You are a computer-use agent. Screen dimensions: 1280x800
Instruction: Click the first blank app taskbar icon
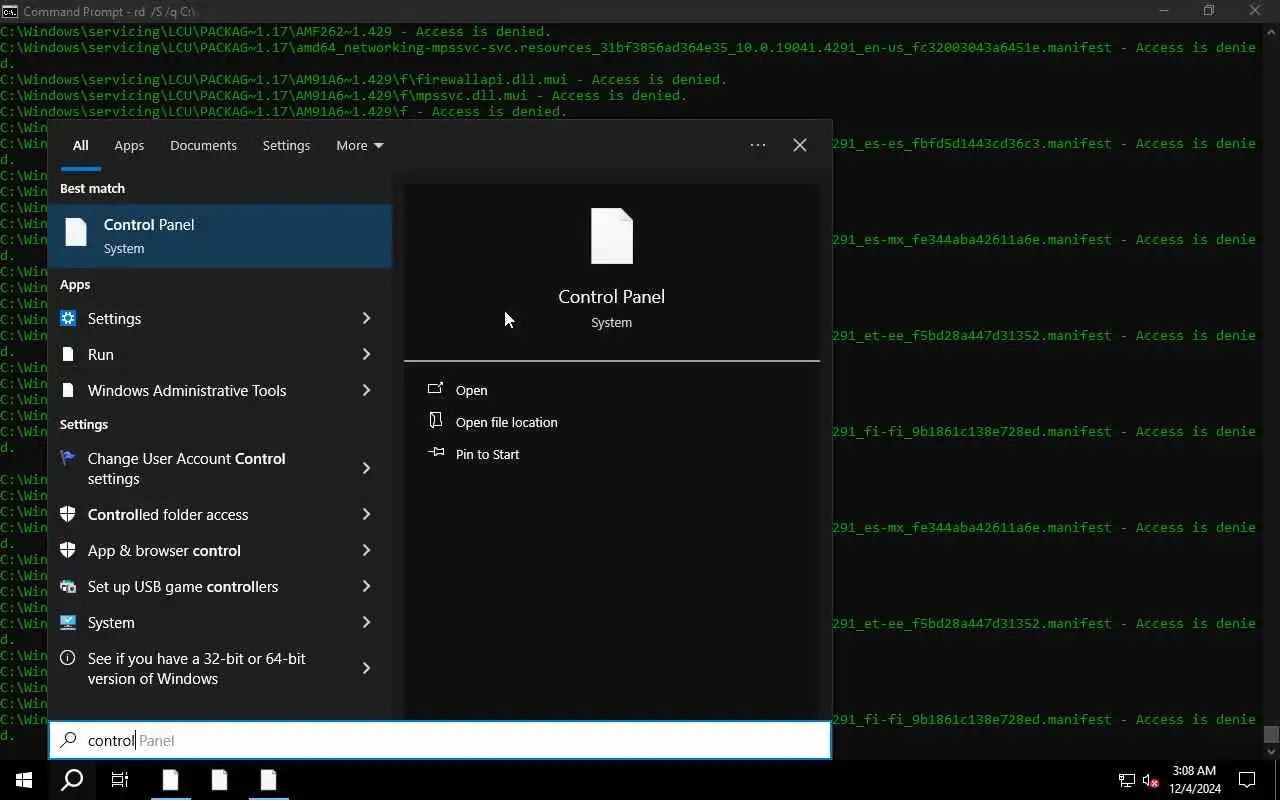pyautogui.click(x=170, y=780)
